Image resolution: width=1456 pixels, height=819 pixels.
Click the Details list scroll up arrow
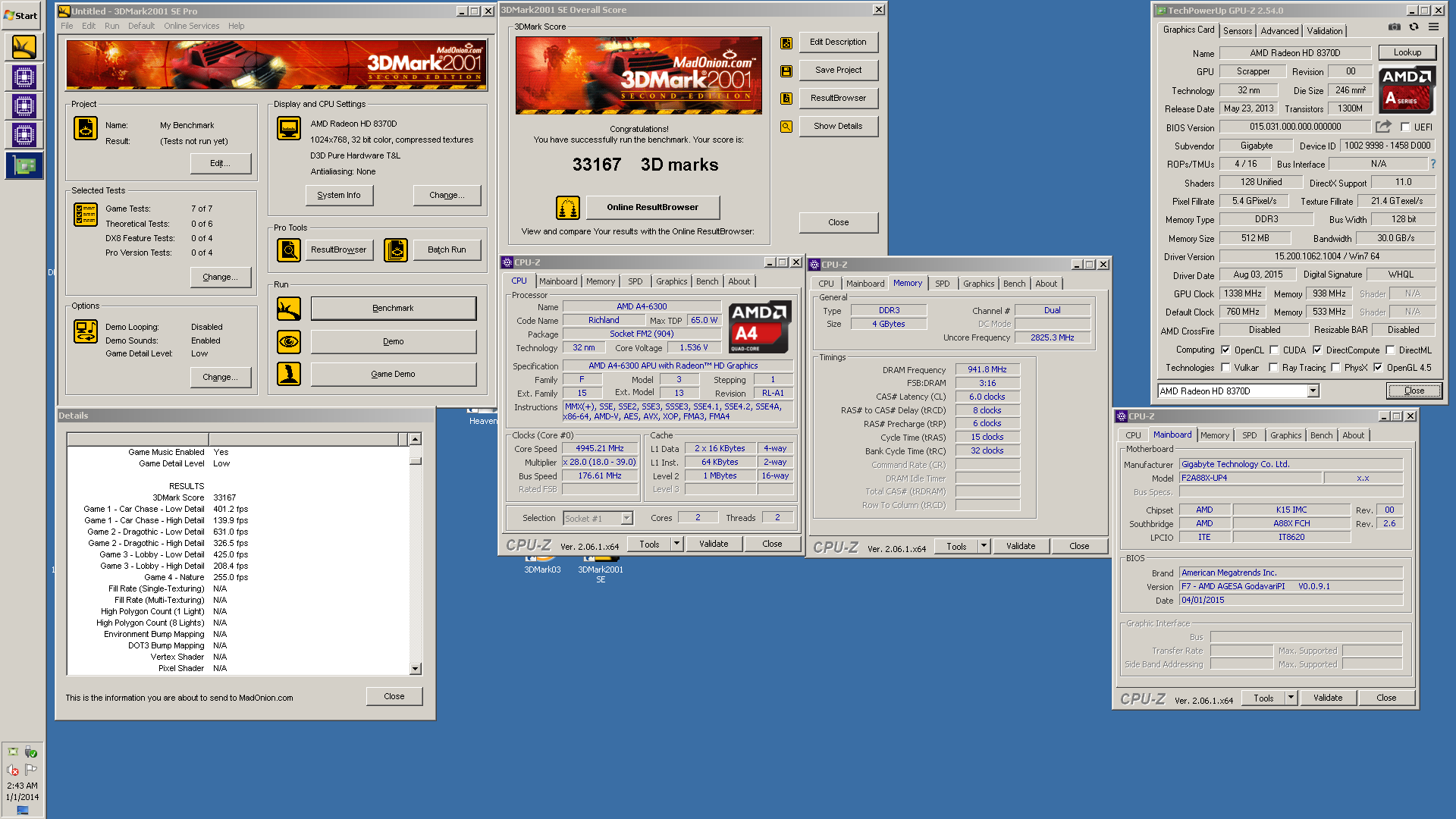click(415, 439)
